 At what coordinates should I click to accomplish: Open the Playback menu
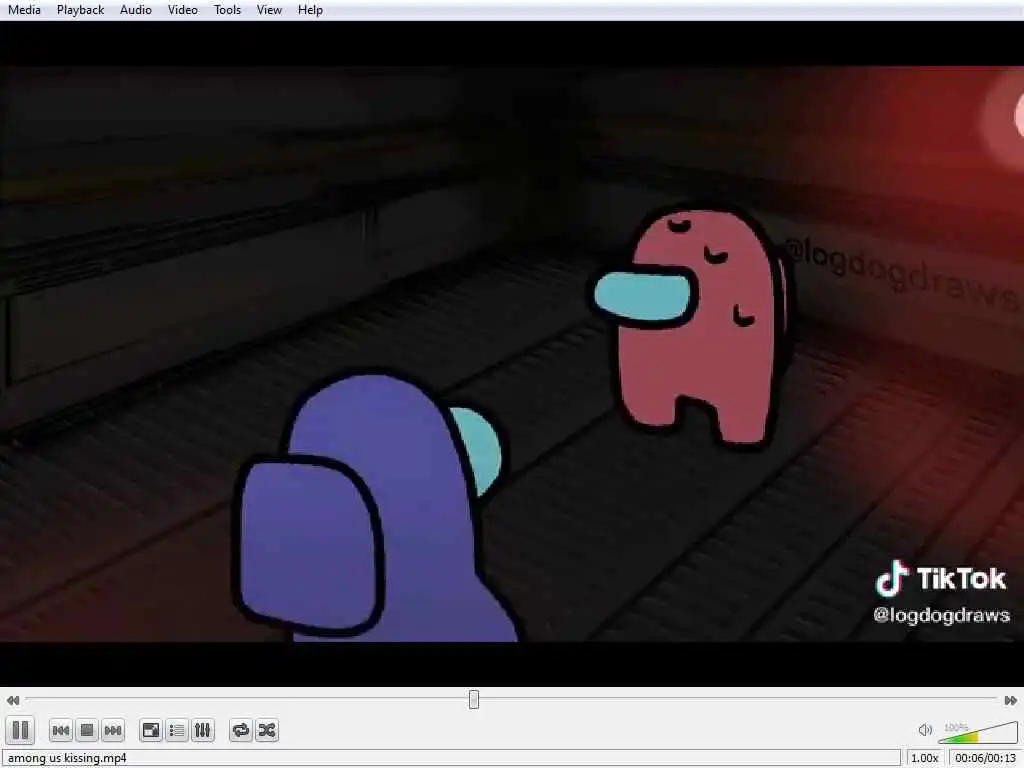point(80,10)
